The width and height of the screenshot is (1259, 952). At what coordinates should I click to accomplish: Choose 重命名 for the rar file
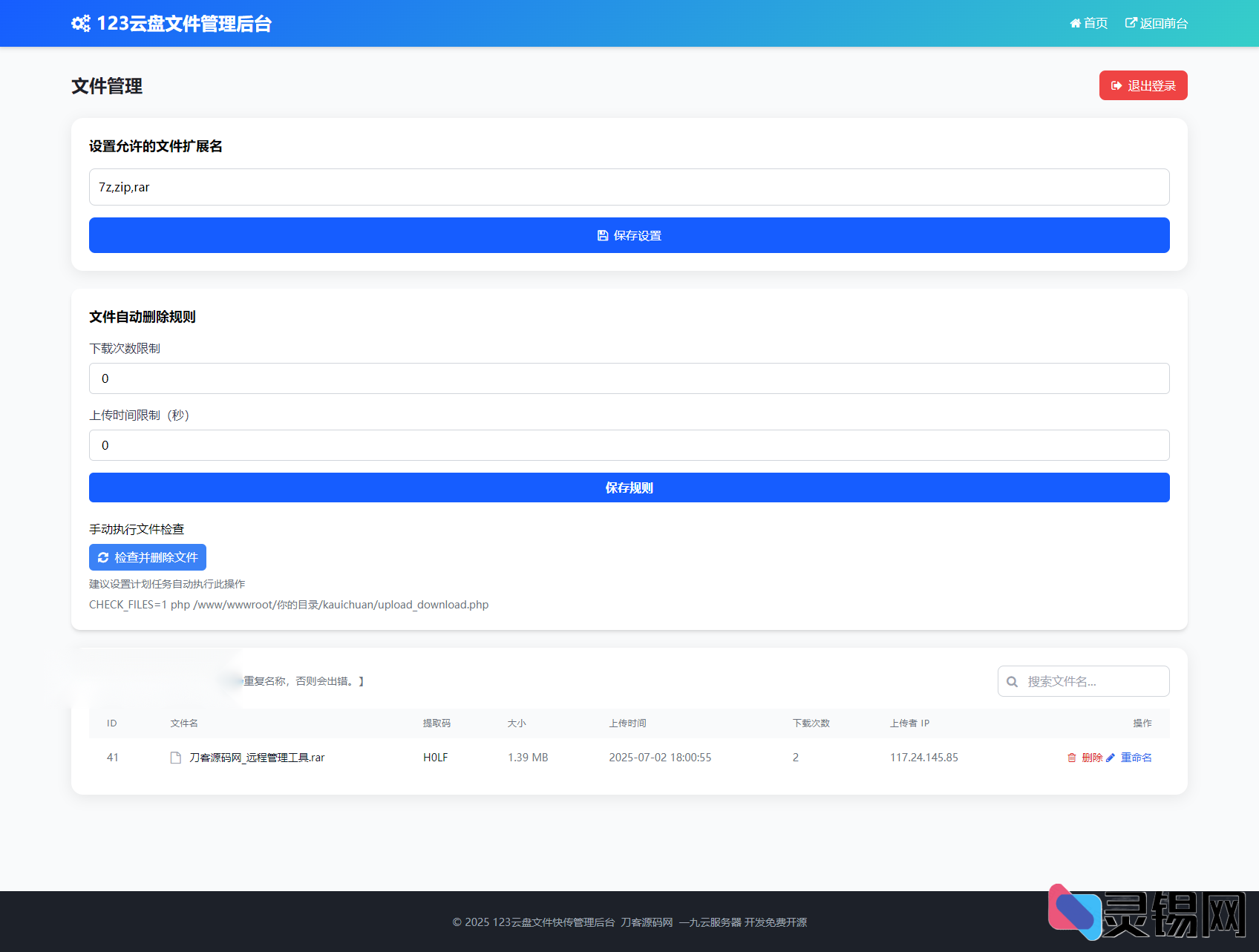pos(1136,758)
